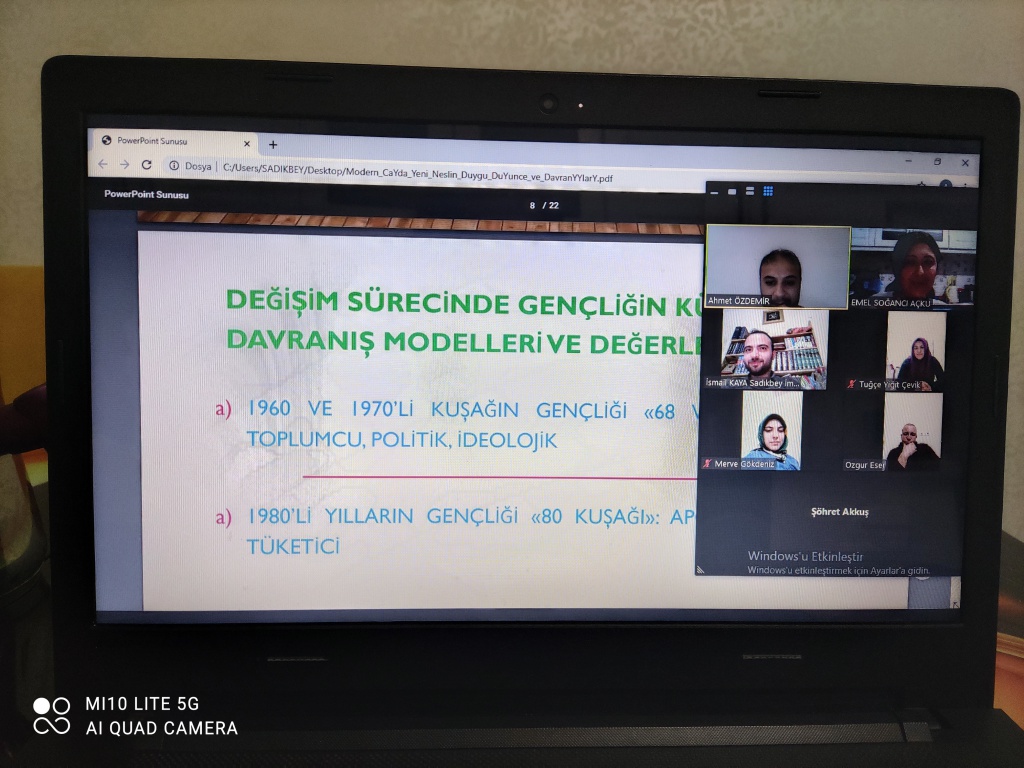Click the muted mic icon on Merve Gökdeniz
1024x768 pixels.
coord(707,464)
